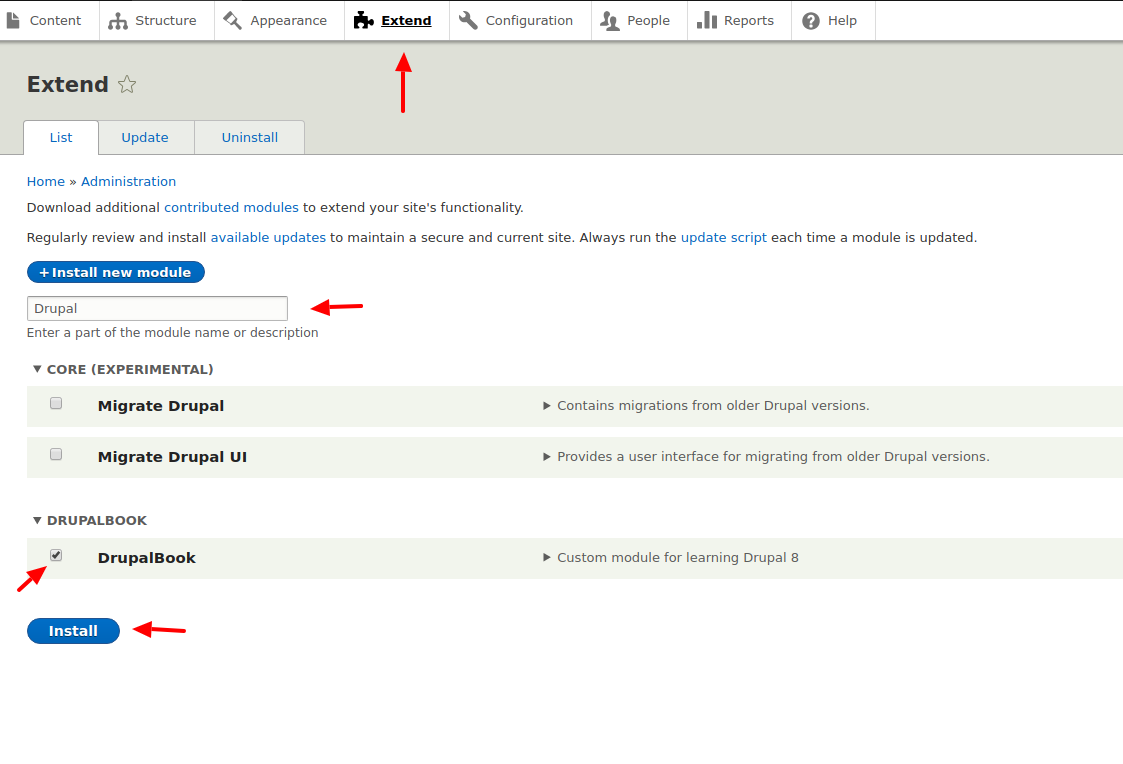The width and height of the screenshot is (1123, 764).
Task: Add Extend page to shortcuts star
Action: click(127, 84)
